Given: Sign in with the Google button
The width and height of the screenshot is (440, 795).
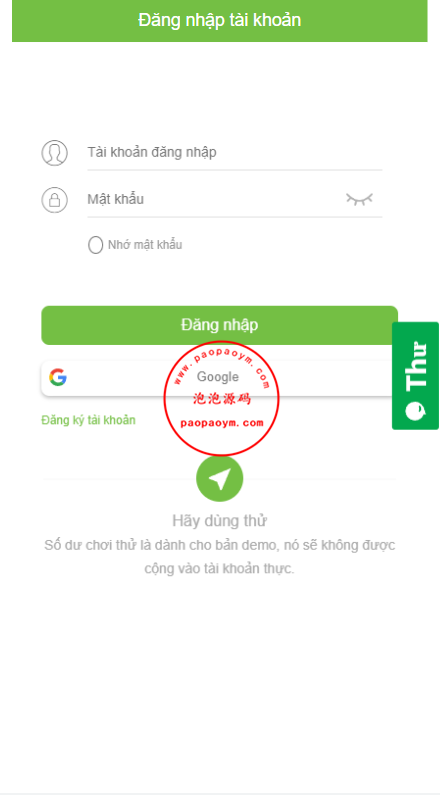Looking at the screenshot, I should tap(219, 378).
